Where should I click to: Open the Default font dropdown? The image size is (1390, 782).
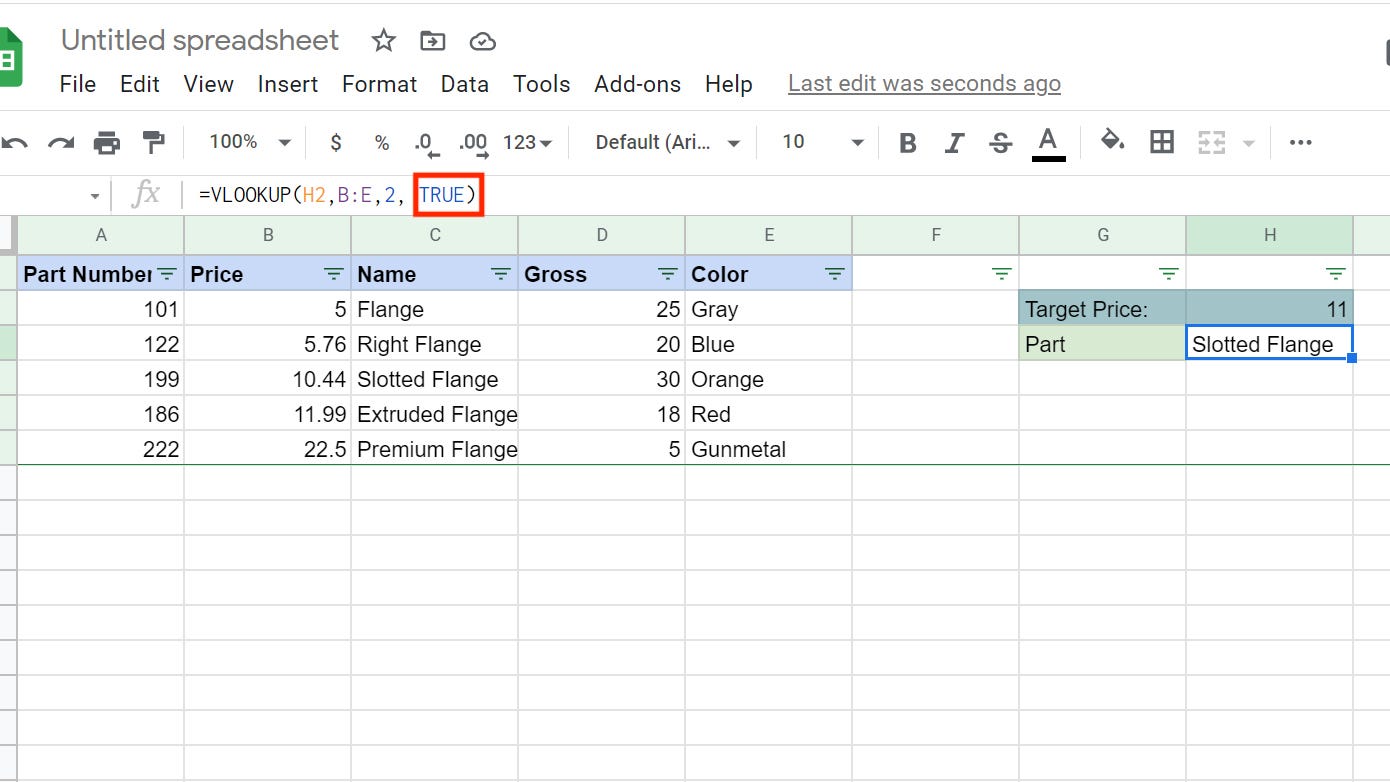[x=667, y=143]
